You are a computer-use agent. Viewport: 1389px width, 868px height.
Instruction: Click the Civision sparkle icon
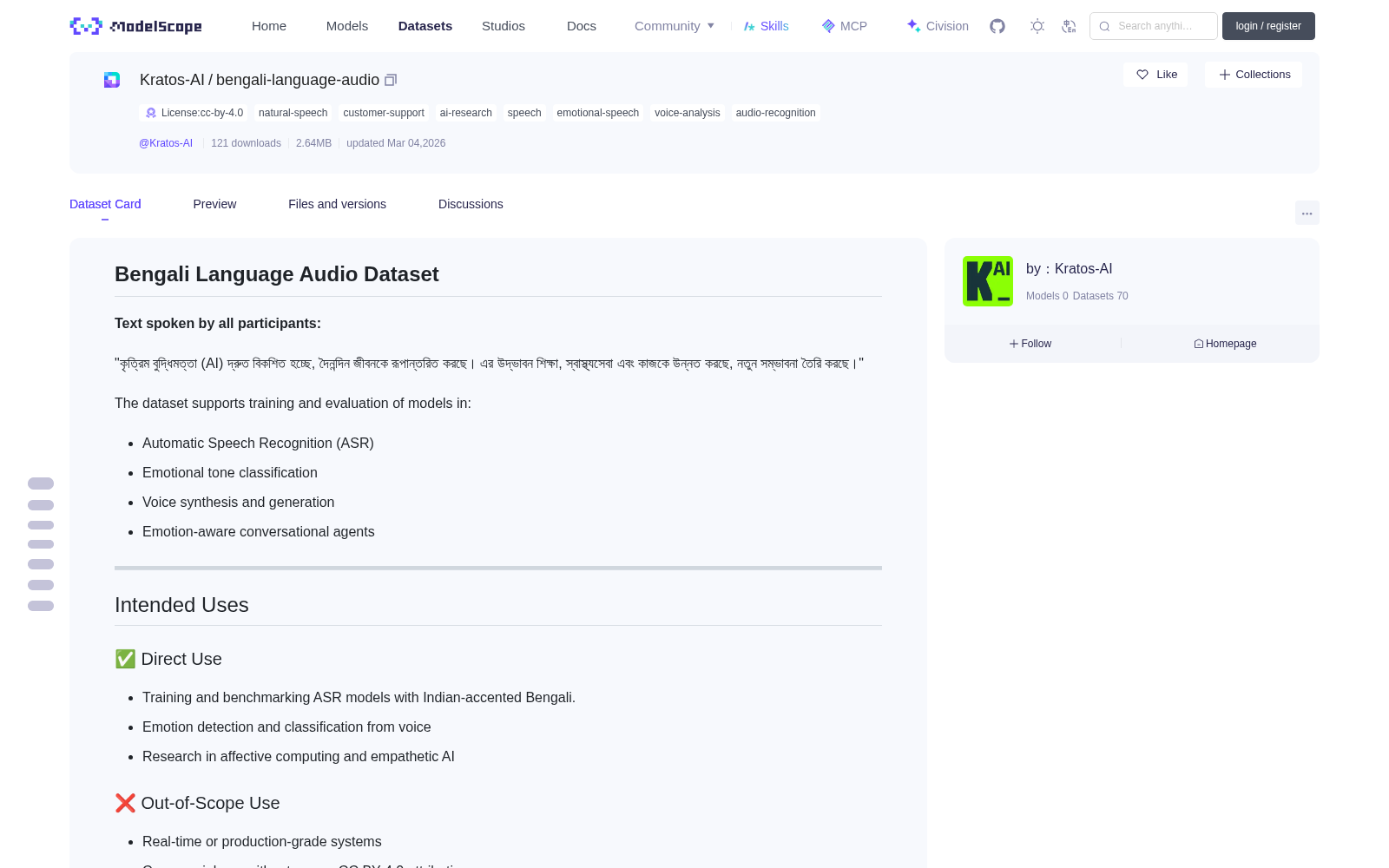pos(913,26)
